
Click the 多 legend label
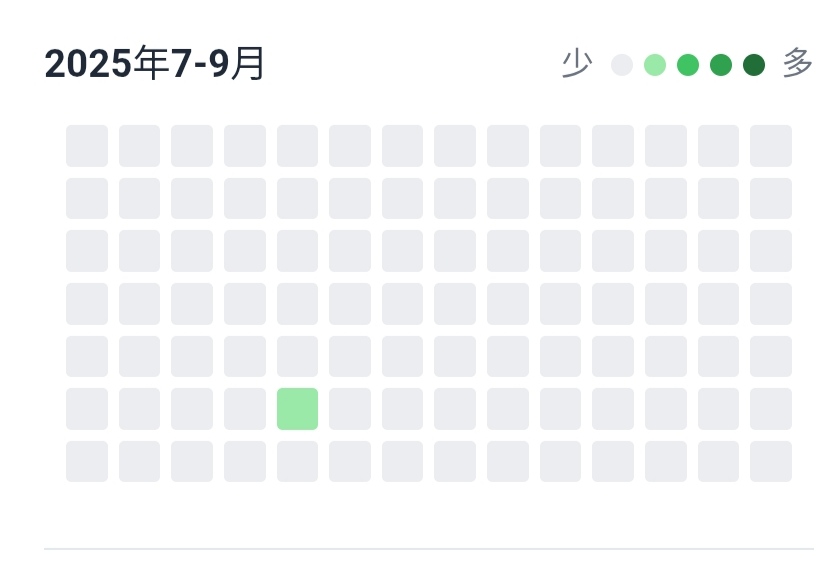point(798,63)
